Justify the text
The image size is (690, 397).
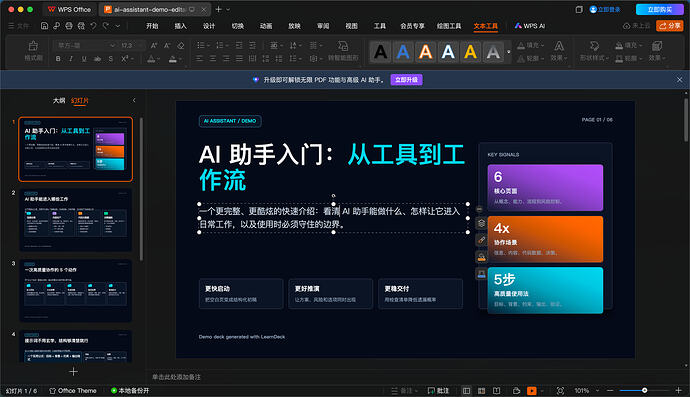239,59
